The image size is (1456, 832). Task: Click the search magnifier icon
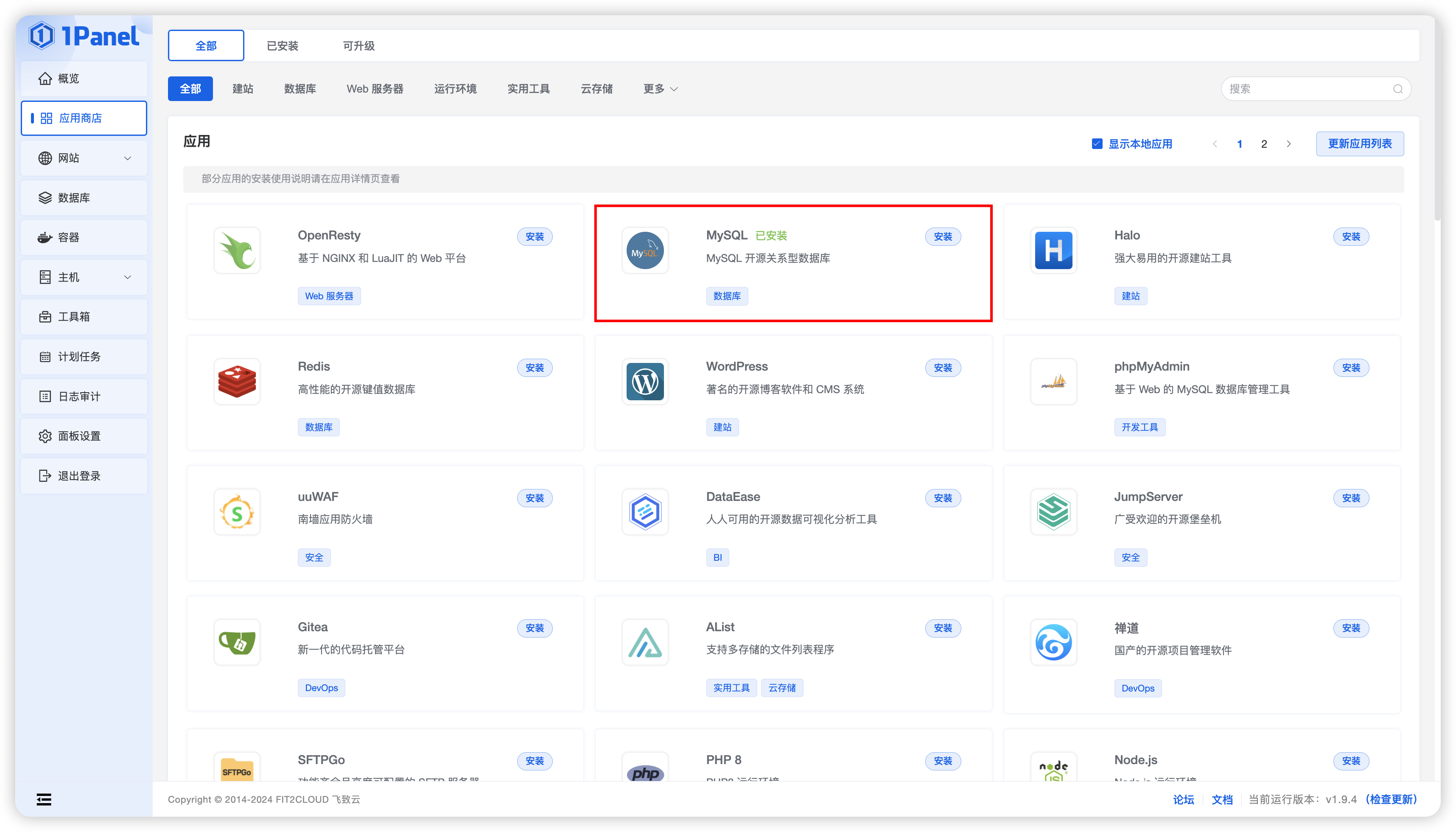pyautogui.click(x=1397, y=89)
